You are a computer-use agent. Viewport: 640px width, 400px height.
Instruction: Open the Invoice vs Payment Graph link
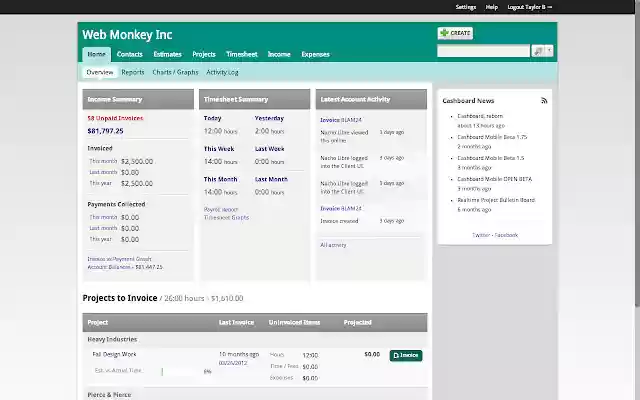(119, 259)
